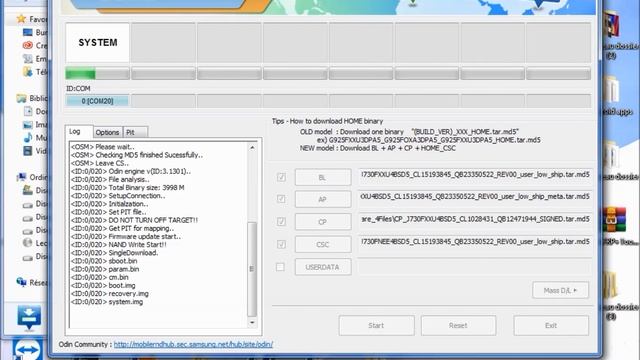Click the Reset button
640x360 pixels.
[x=458, y=325]
